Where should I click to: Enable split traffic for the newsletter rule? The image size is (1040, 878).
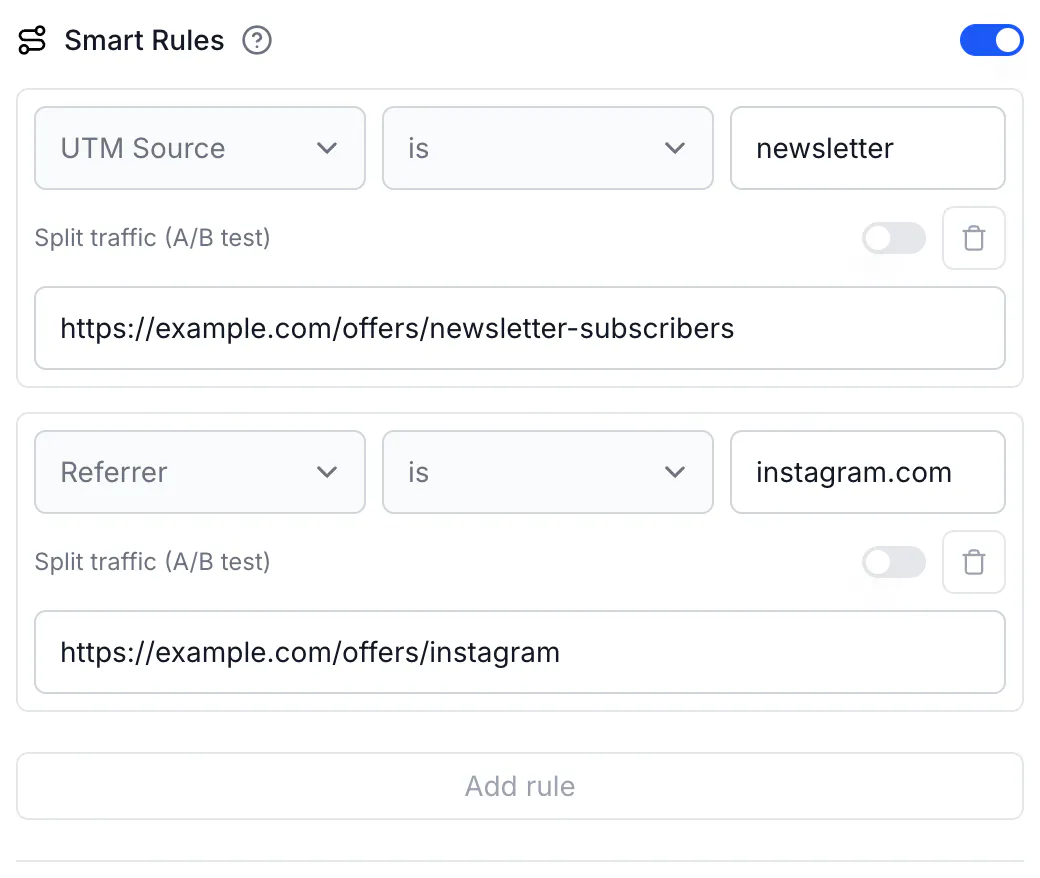894,238
